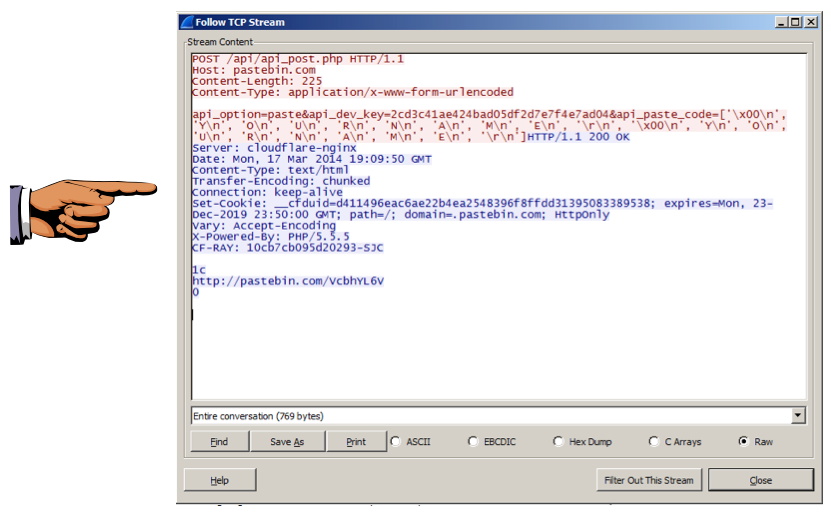The height and width of the screenshot is (517, 831).
Task: Close the dialog with Close button
Action: tap(761, 480)
